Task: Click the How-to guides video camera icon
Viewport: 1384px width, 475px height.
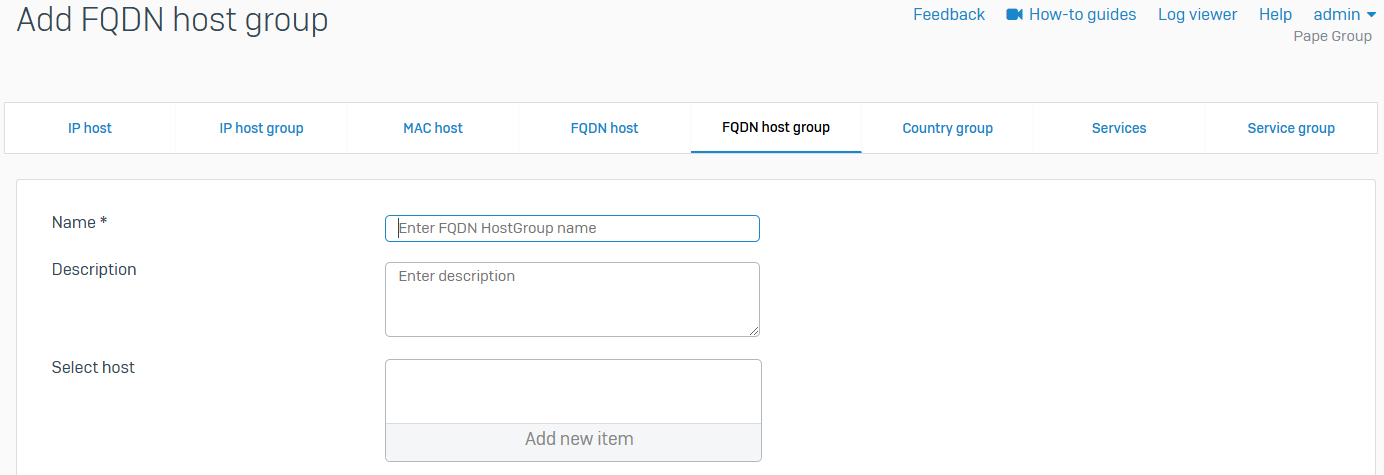Action: [1015, 15]
